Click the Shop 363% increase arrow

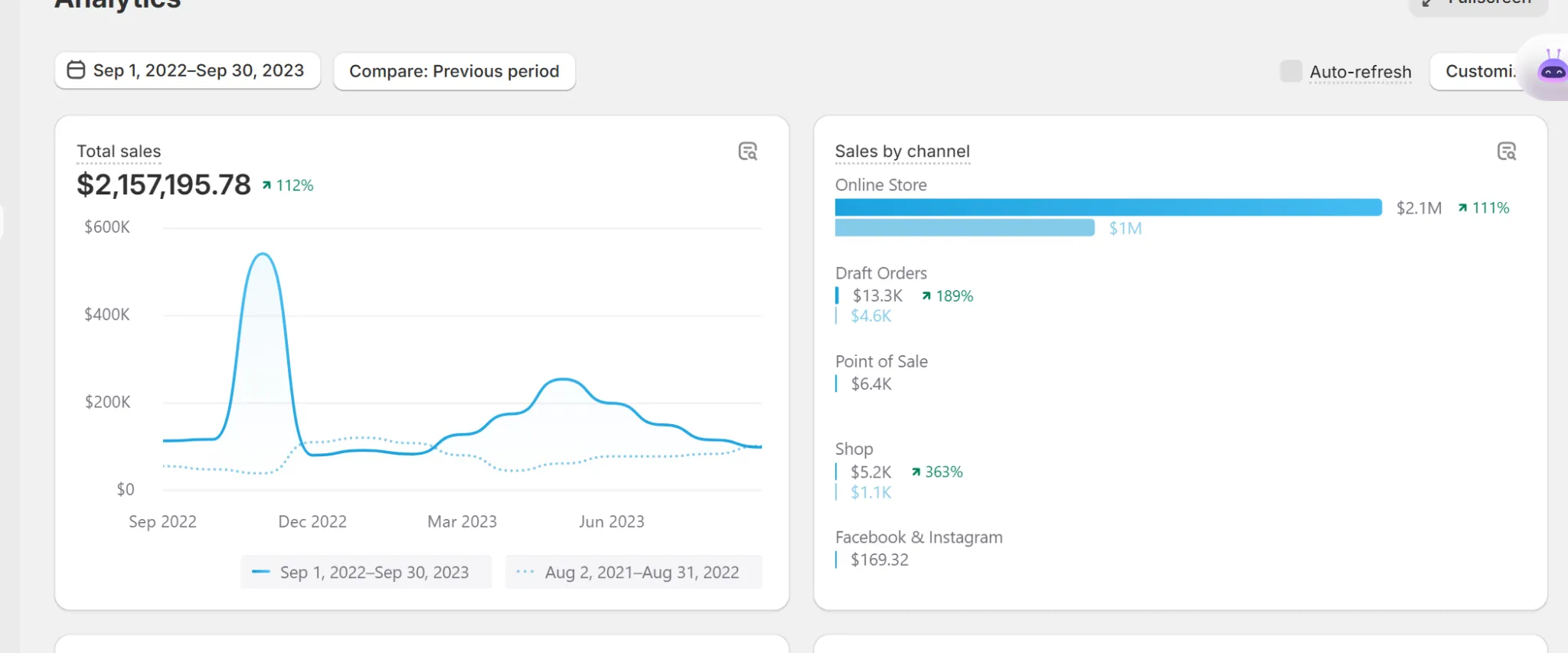(916, 472)
